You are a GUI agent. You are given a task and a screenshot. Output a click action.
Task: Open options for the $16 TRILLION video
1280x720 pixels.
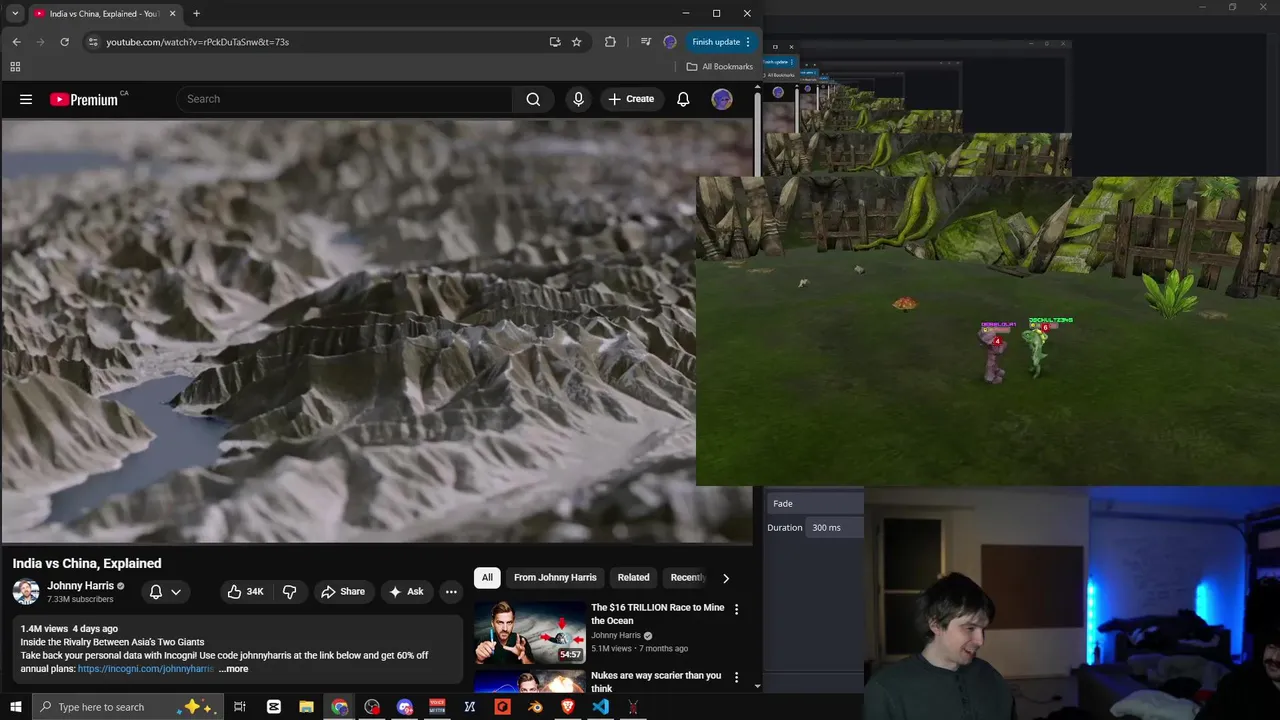tap(737, 609)
